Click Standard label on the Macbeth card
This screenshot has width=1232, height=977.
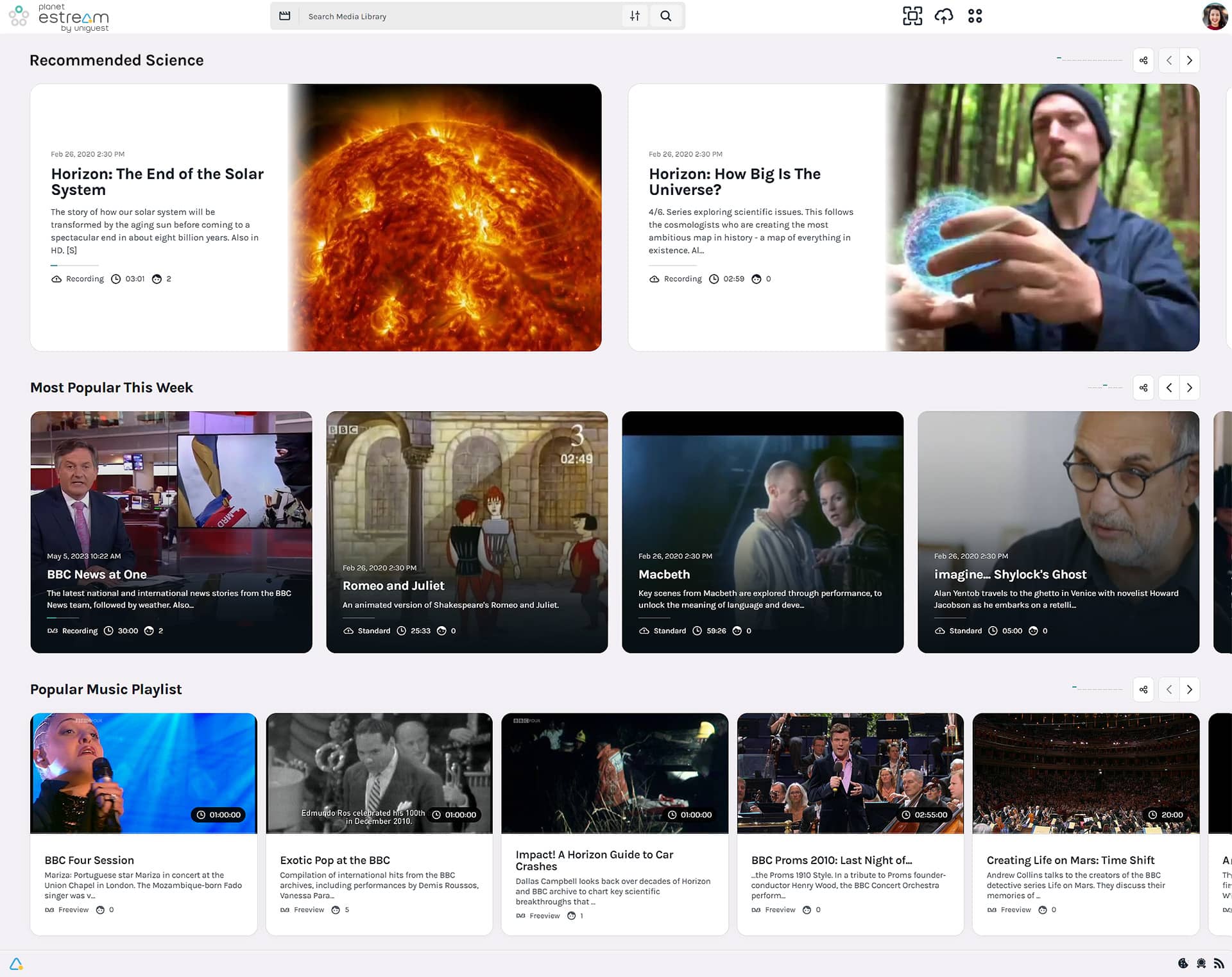point(669,631)
